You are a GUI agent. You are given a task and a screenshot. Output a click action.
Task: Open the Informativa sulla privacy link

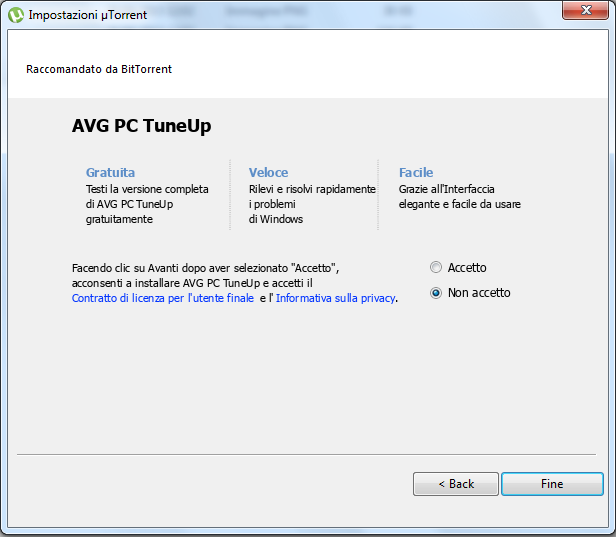pyautogui.click(x=336, y=298)
